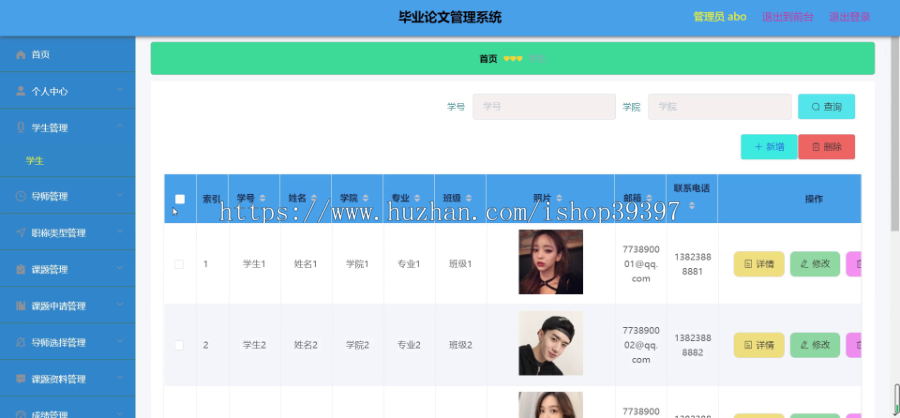Open the 课题申请管理 sidebar menu
Screen dimensions: 900x418
[x=68, y=306]
